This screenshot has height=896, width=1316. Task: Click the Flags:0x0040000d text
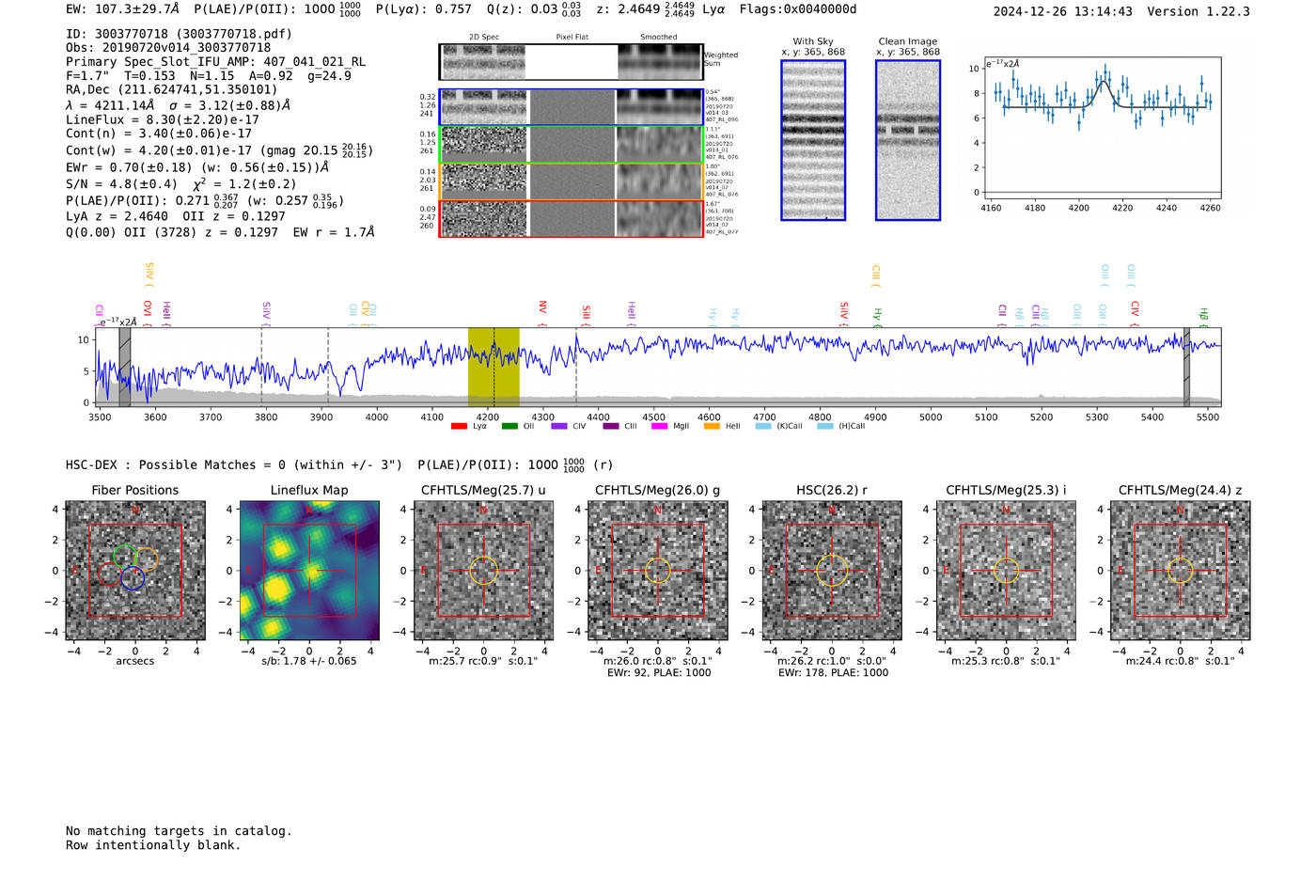click(797, 8)
